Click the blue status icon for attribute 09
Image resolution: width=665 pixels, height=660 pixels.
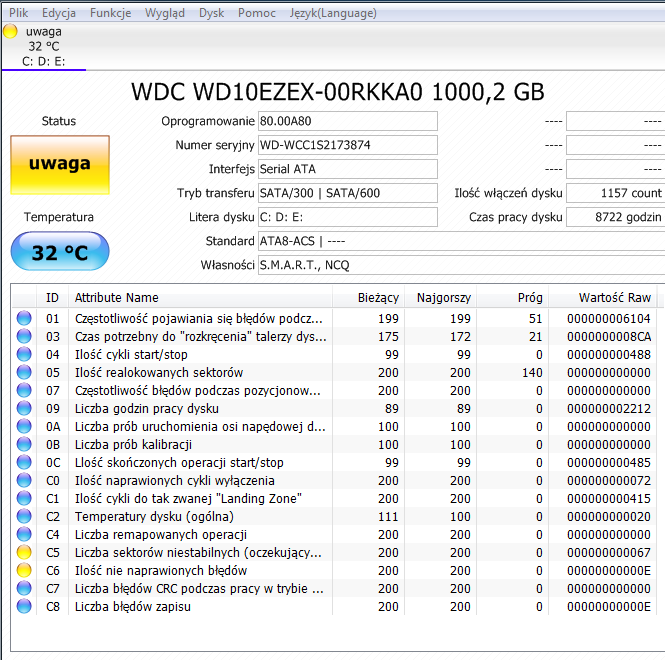coord(24,408)
